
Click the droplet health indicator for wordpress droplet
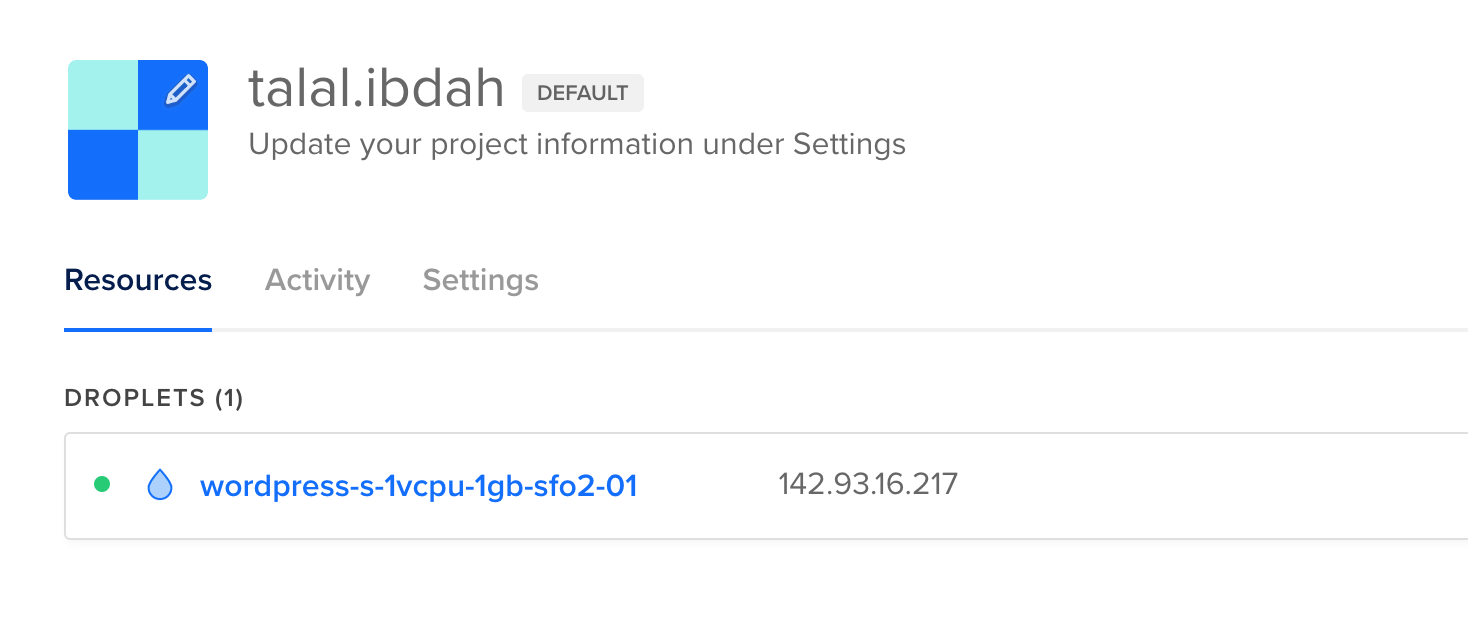coord(103,484)
